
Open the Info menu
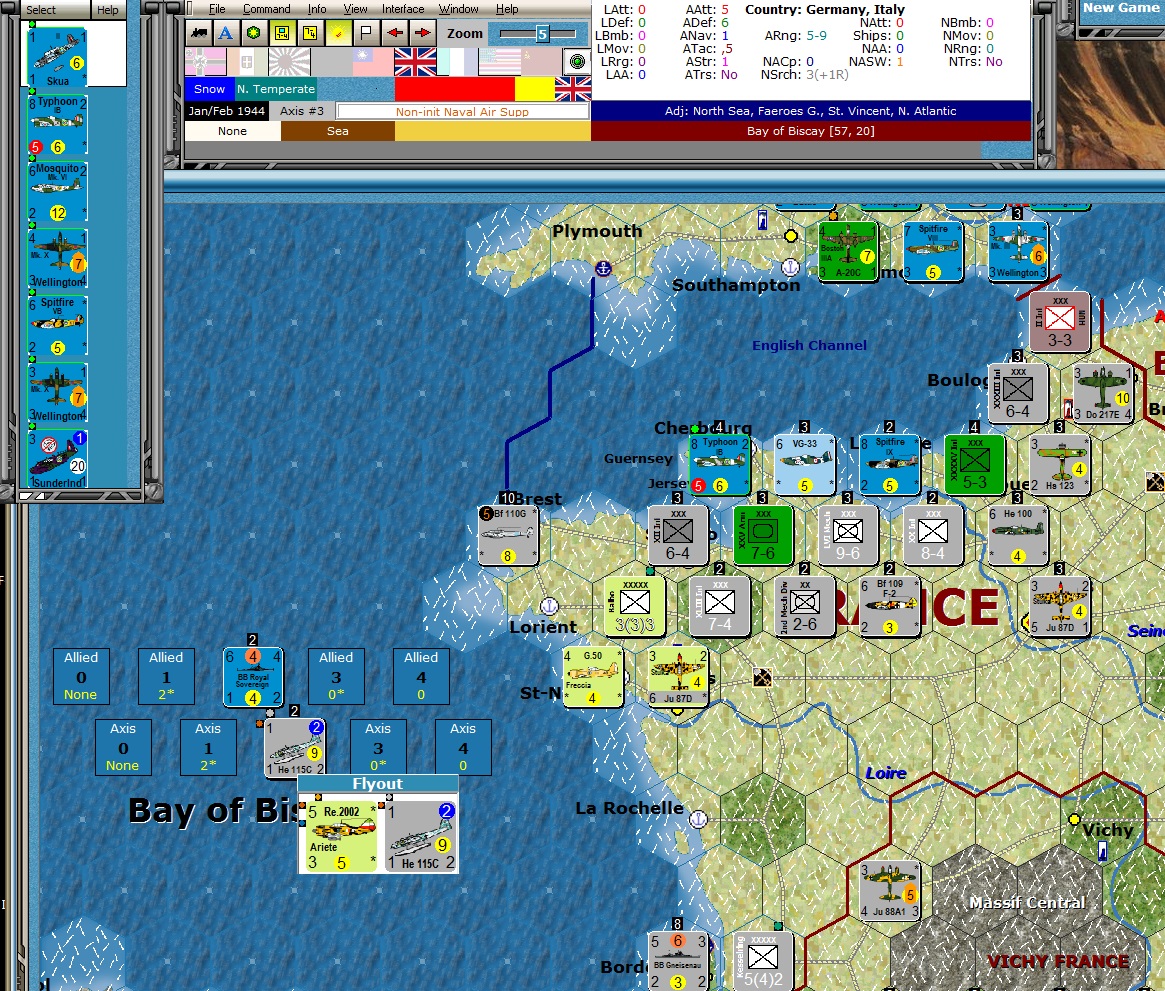coord(317,9)
